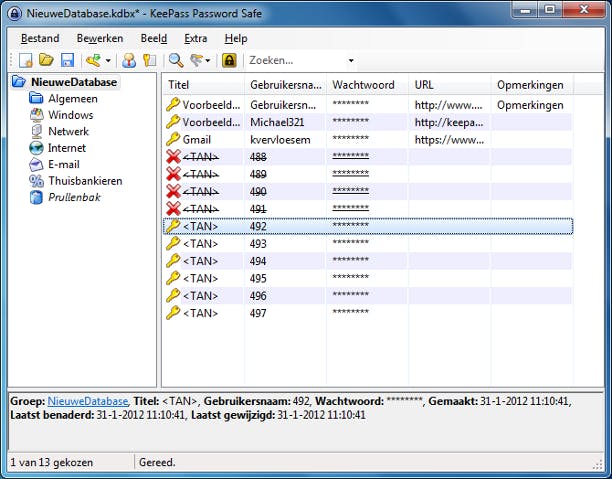Click the red X icon of TAN 490
Image resolution: width=612 pixels, height=479 pixels.
pos(173,191)
